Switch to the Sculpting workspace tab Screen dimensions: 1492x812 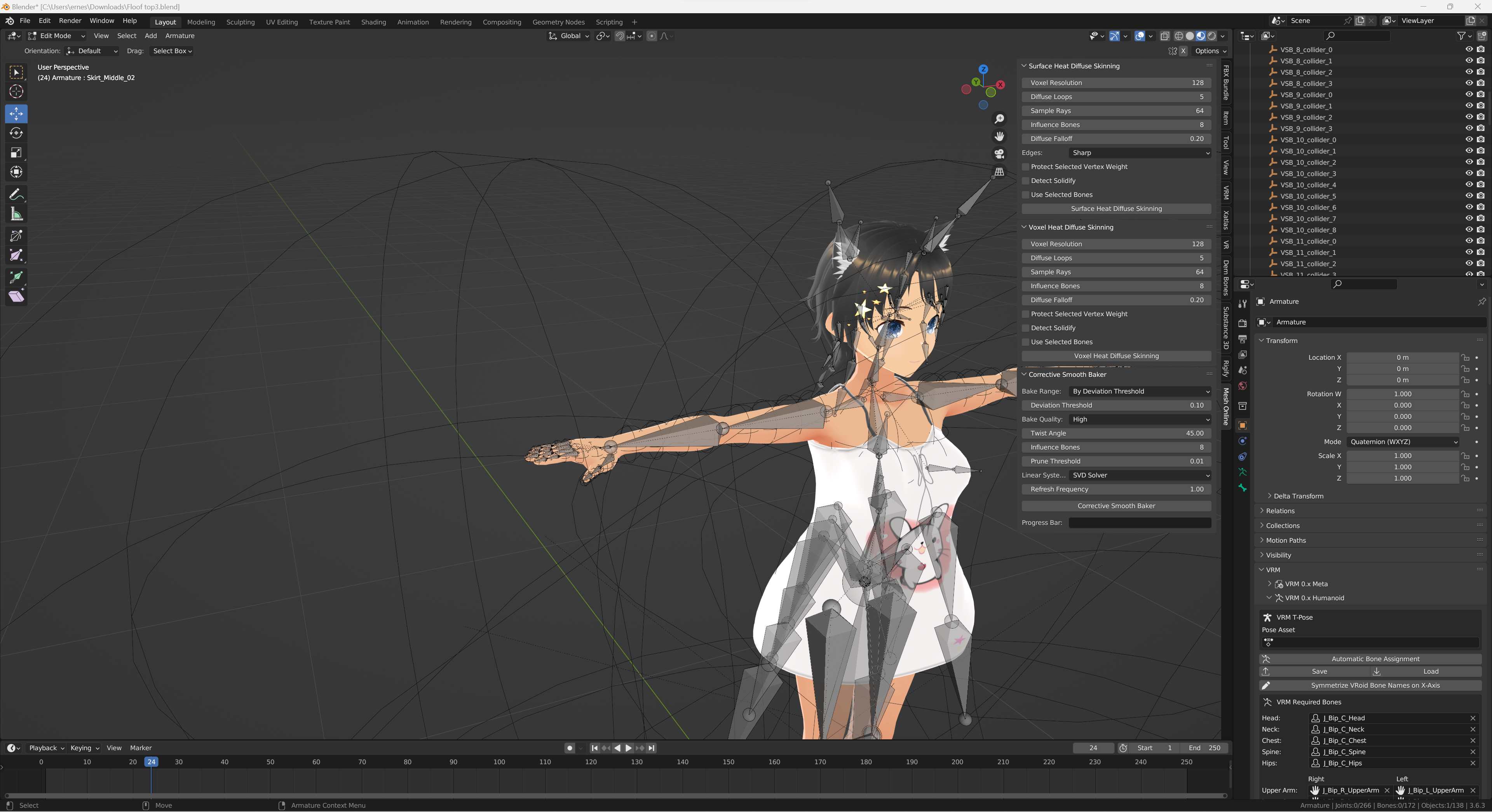(241, 22)
